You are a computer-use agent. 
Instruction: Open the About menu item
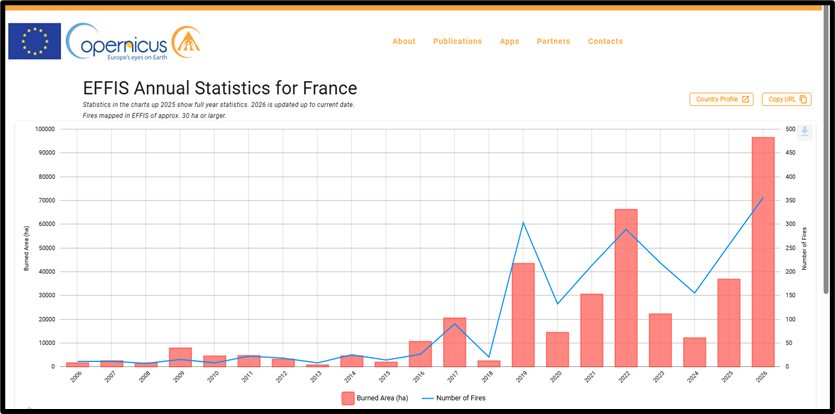click(404, 42)
